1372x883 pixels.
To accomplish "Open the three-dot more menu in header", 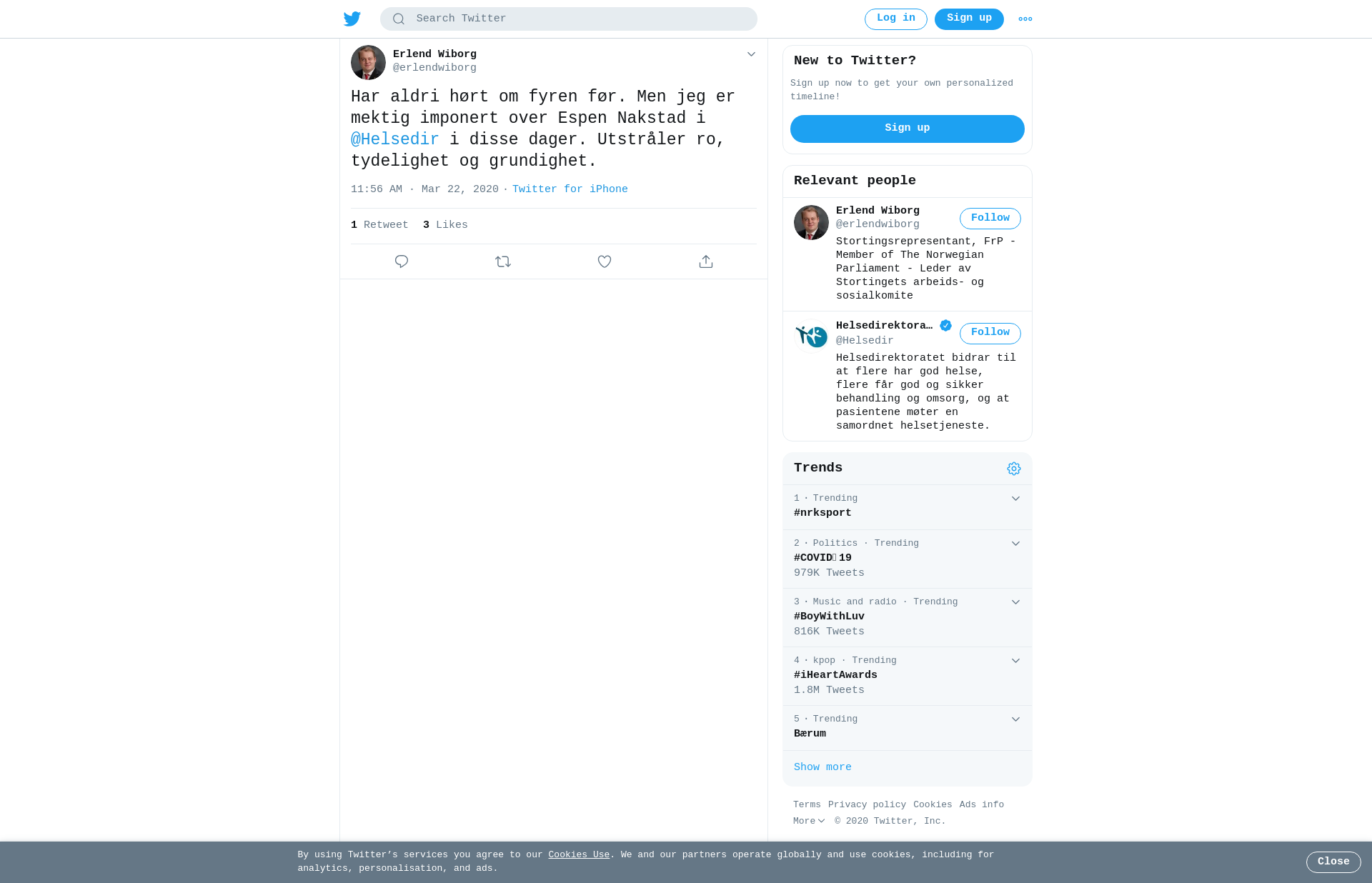I will (x=1025, y=19).
